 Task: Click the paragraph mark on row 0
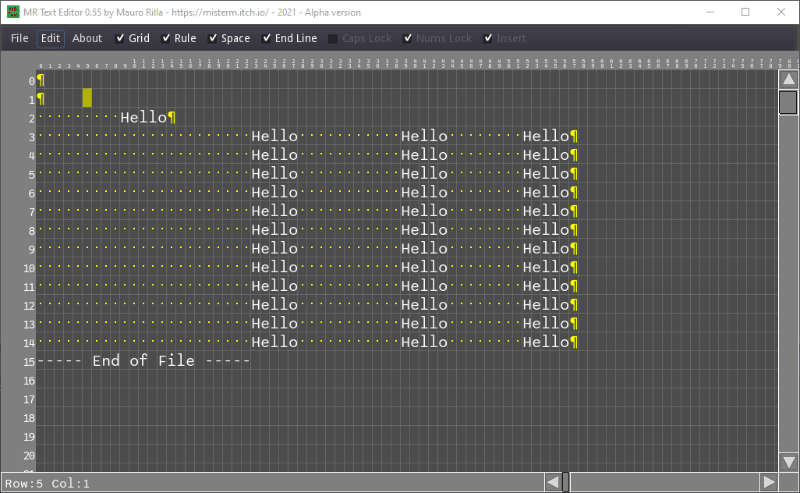(41, 80)
